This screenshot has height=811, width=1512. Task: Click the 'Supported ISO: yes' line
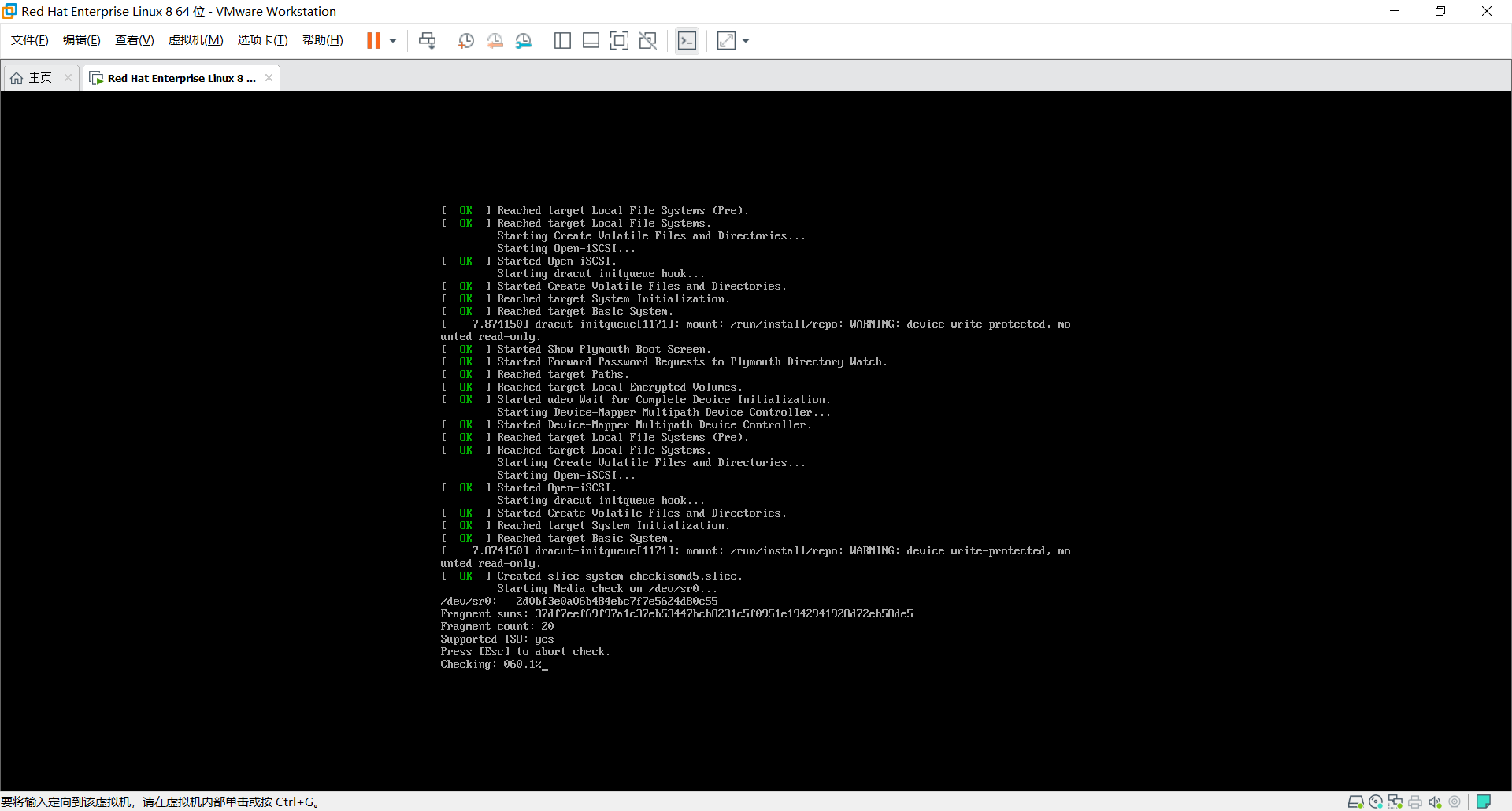tap(497, 639)
